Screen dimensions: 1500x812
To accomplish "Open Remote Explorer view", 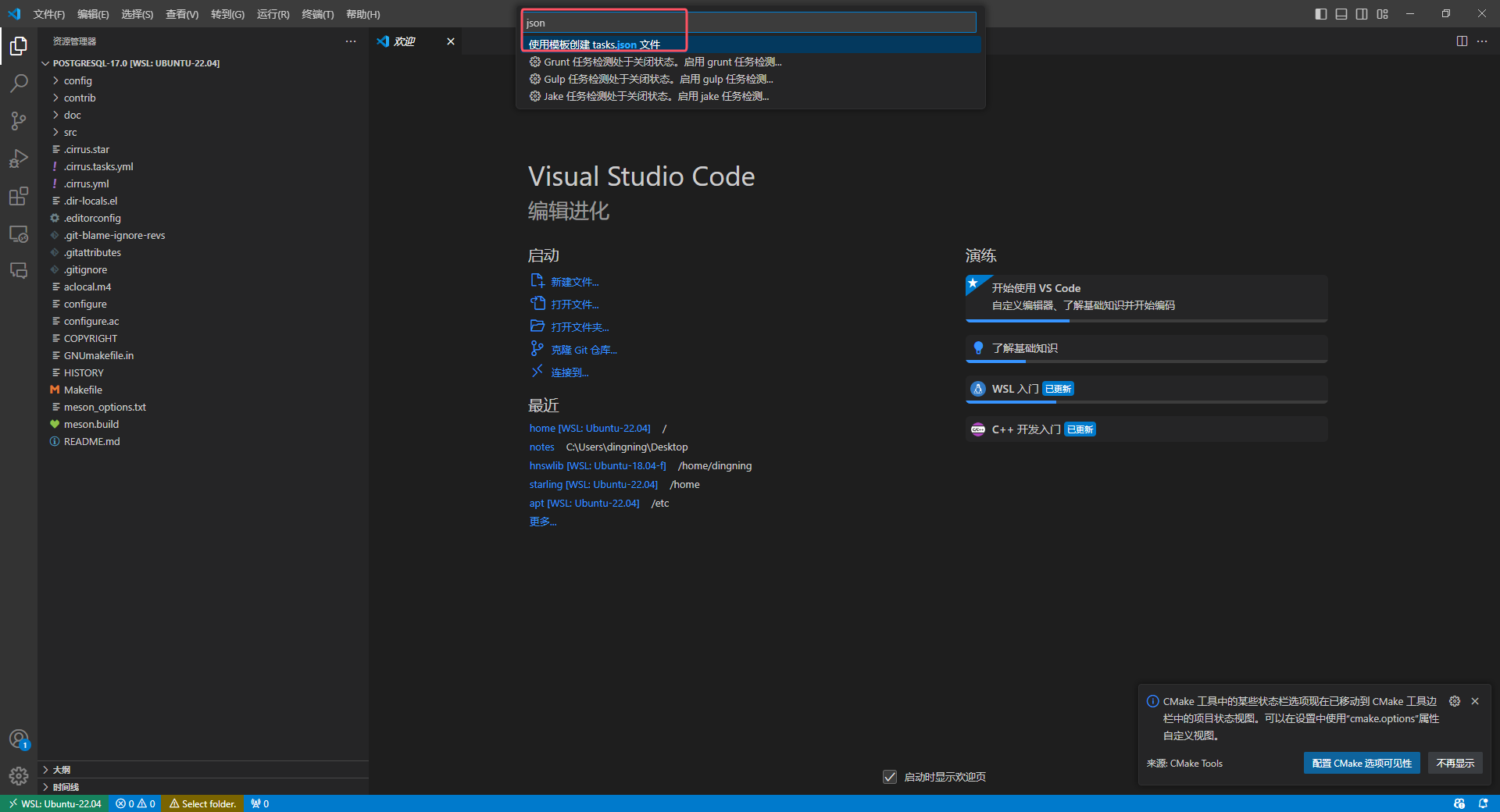I will pyautogui.click(x=19, y=233).
